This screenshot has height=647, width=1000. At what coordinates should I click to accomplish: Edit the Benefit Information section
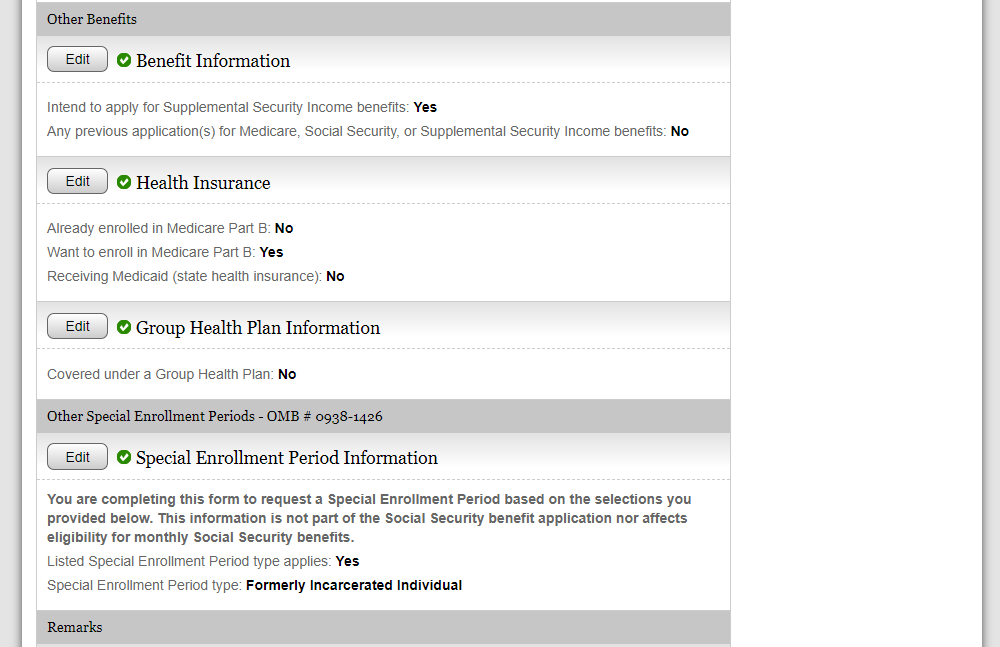tap(77, 60)
